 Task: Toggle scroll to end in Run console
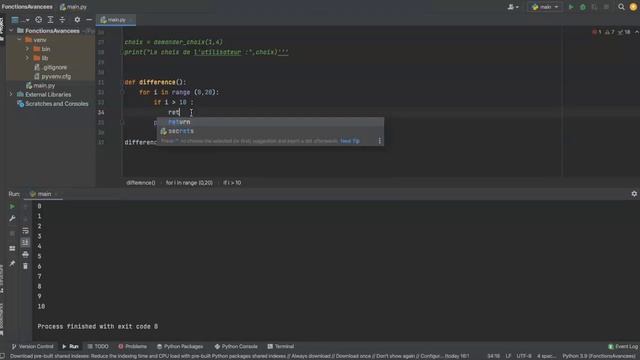point(25,242)
